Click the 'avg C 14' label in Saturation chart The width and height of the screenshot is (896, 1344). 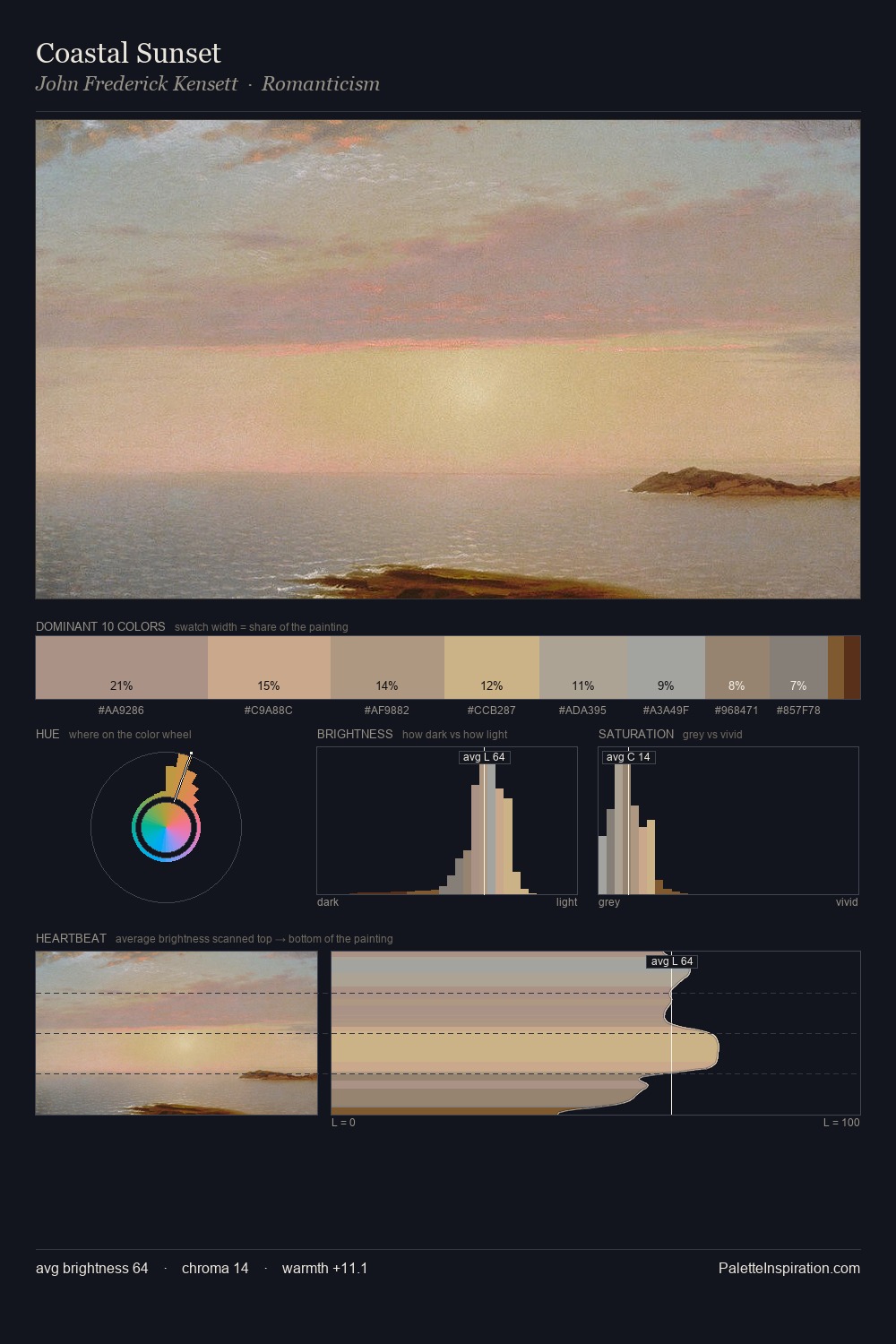tap(628, 757)
